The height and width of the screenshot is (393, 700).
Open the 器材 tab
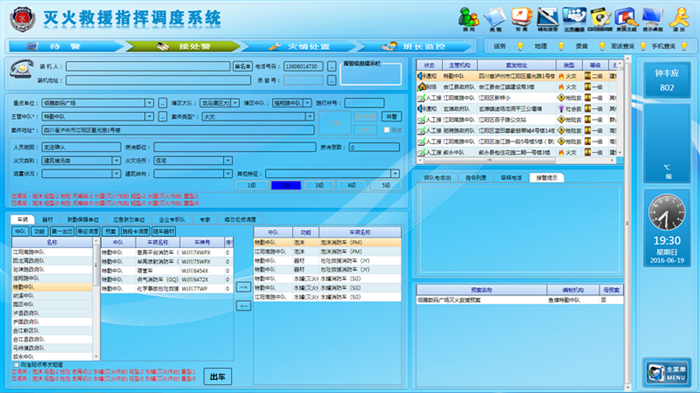click(47, 220)
